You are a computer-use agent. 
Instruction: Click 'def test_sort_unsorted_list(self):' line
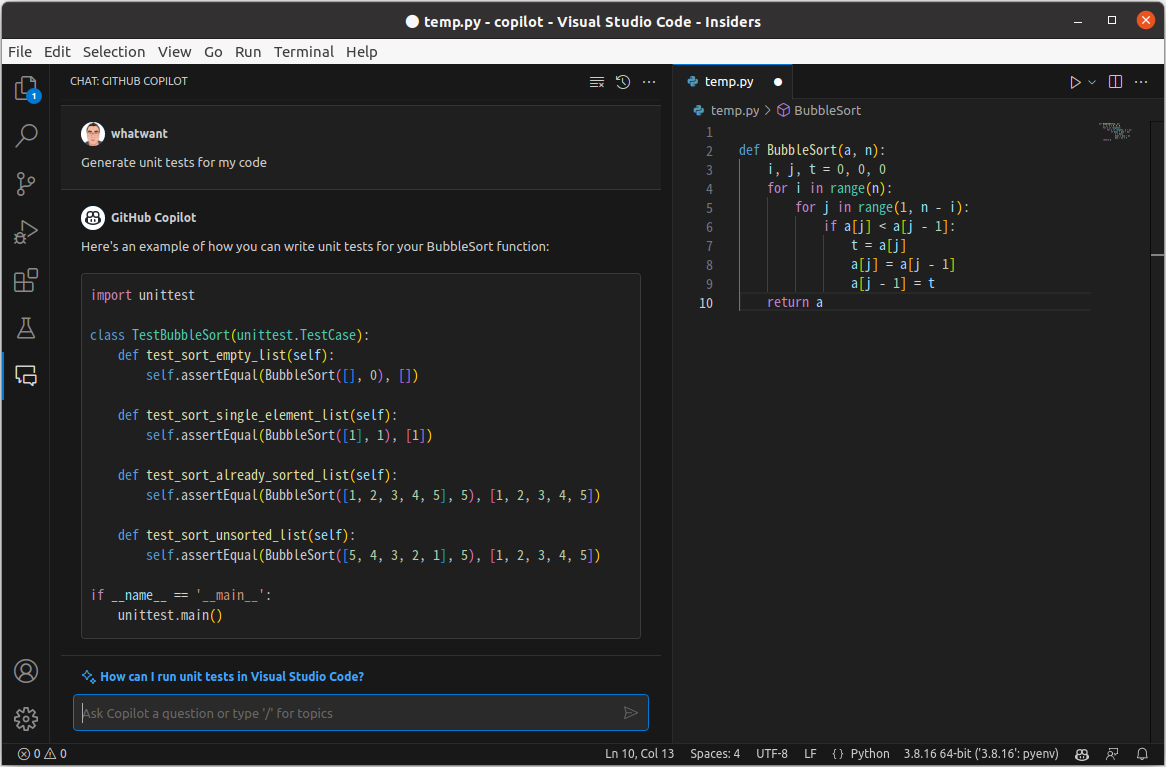tap(236, 535)
